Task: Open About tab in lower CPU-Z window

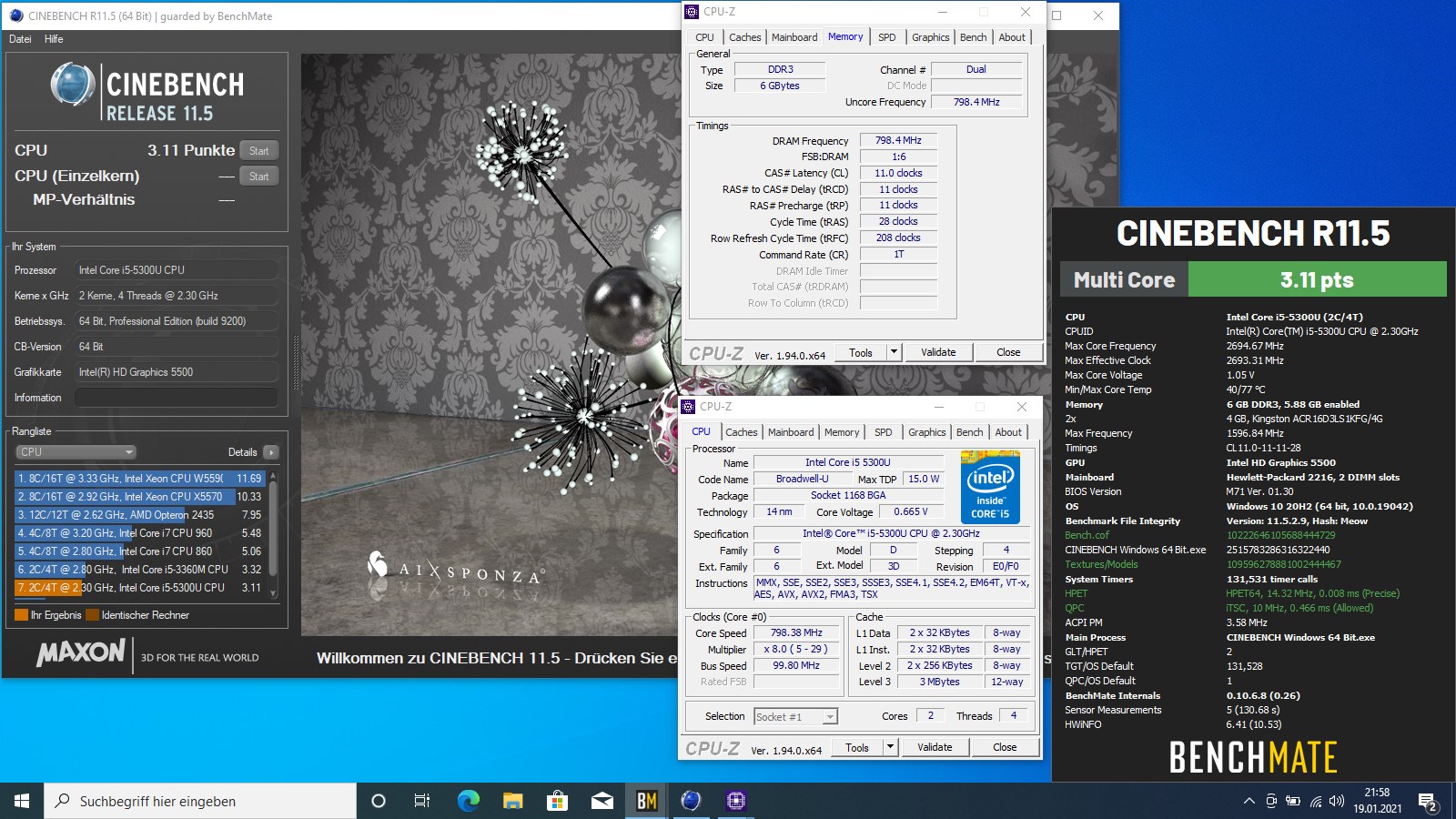Action: tap(1008, 432)
